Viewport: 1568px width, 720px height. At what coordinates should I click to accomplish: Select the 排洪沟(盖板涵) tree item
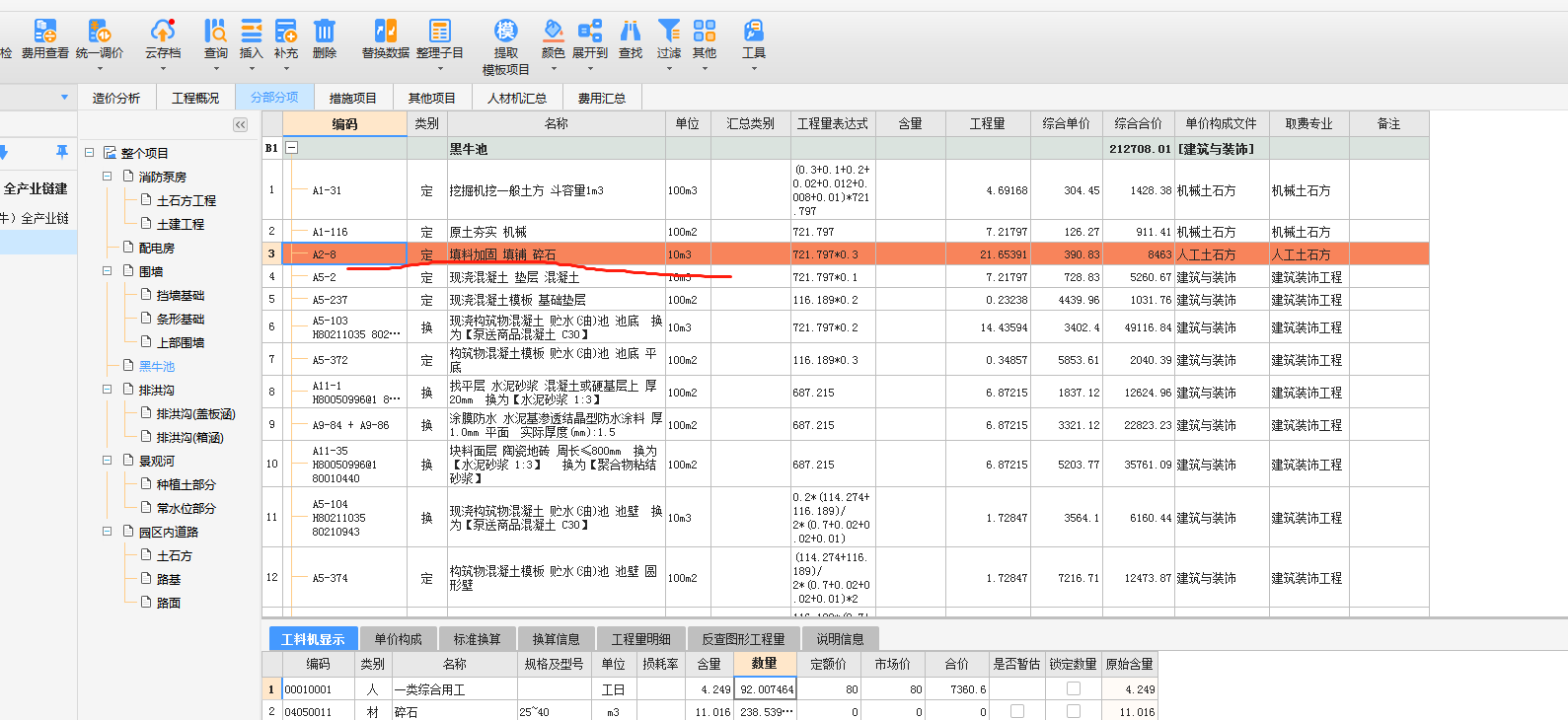[195, 413]
